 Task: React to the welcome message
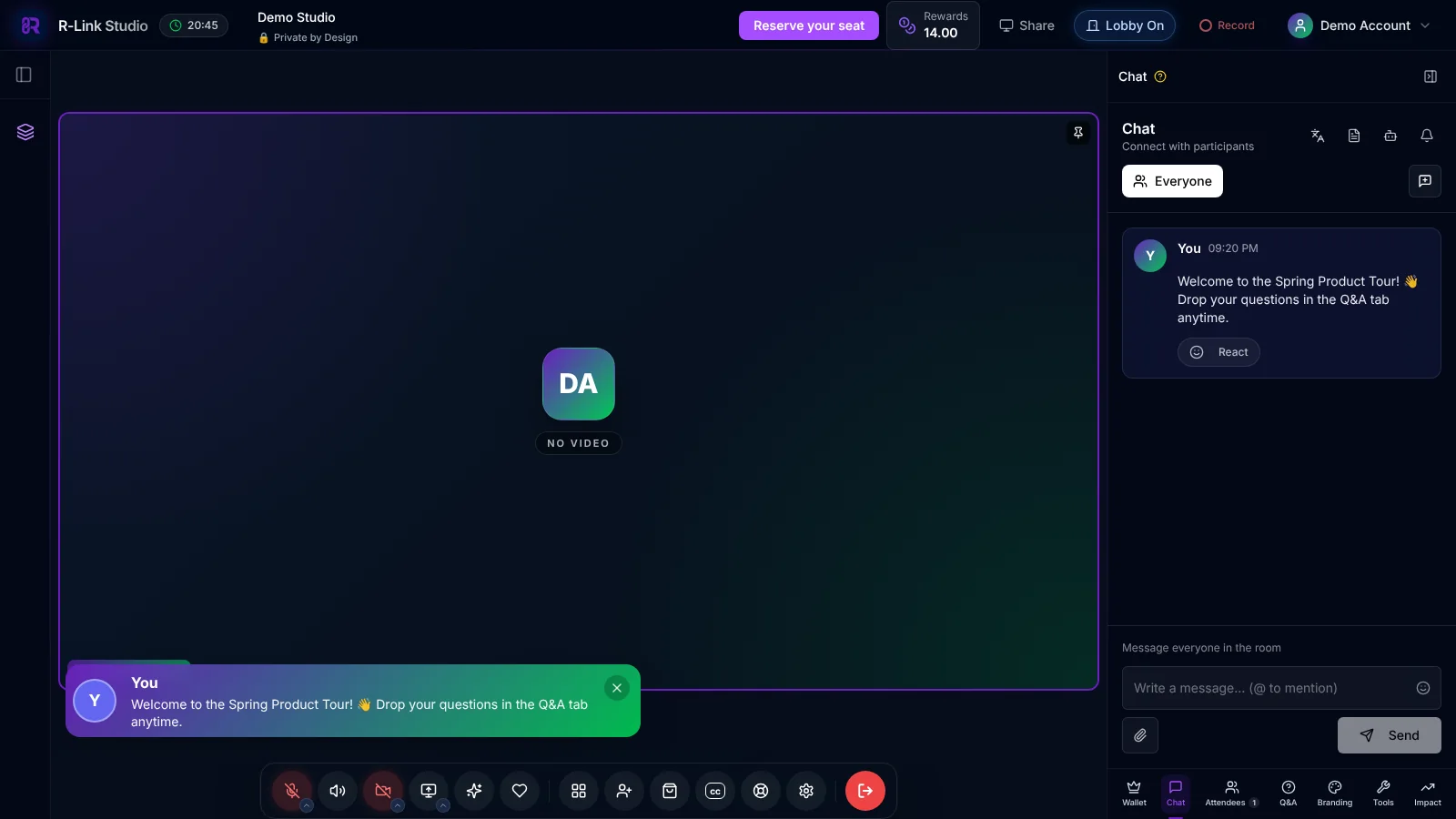(1218, 352)
